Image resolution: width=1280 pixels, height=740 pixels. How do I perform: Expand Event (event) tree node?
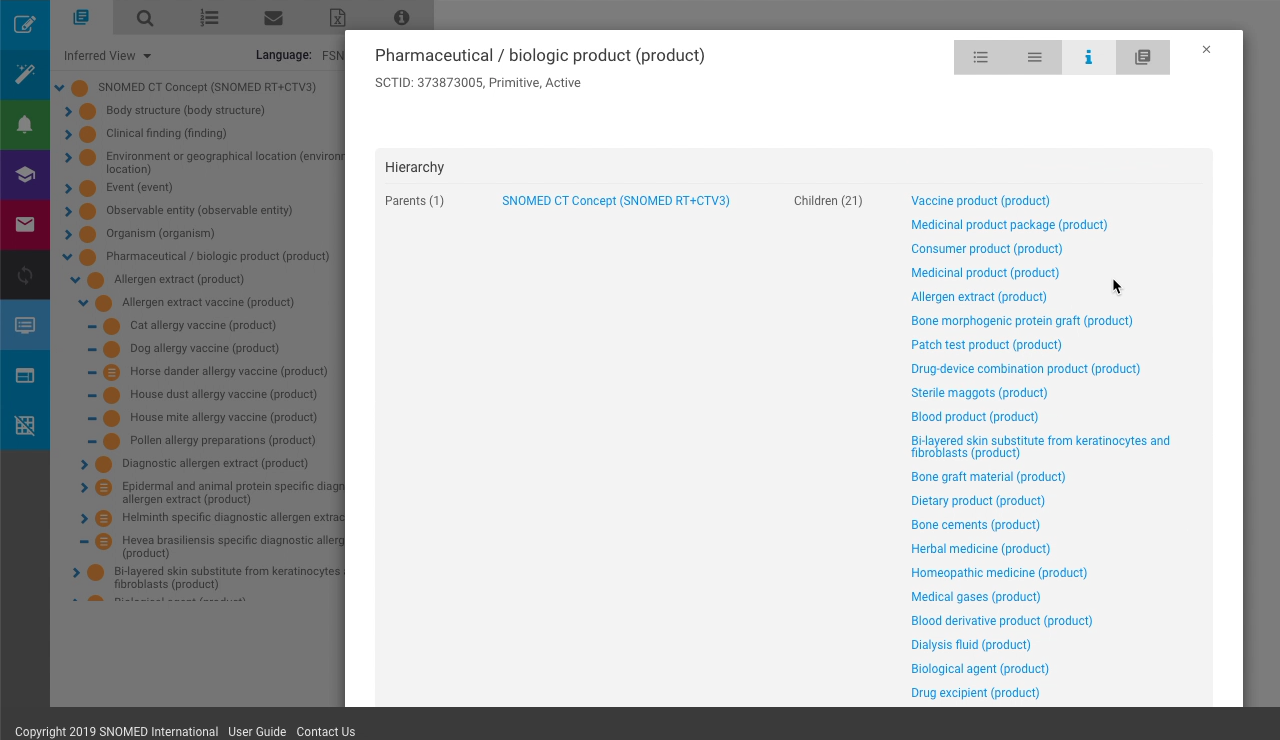(x=68, y=188)
